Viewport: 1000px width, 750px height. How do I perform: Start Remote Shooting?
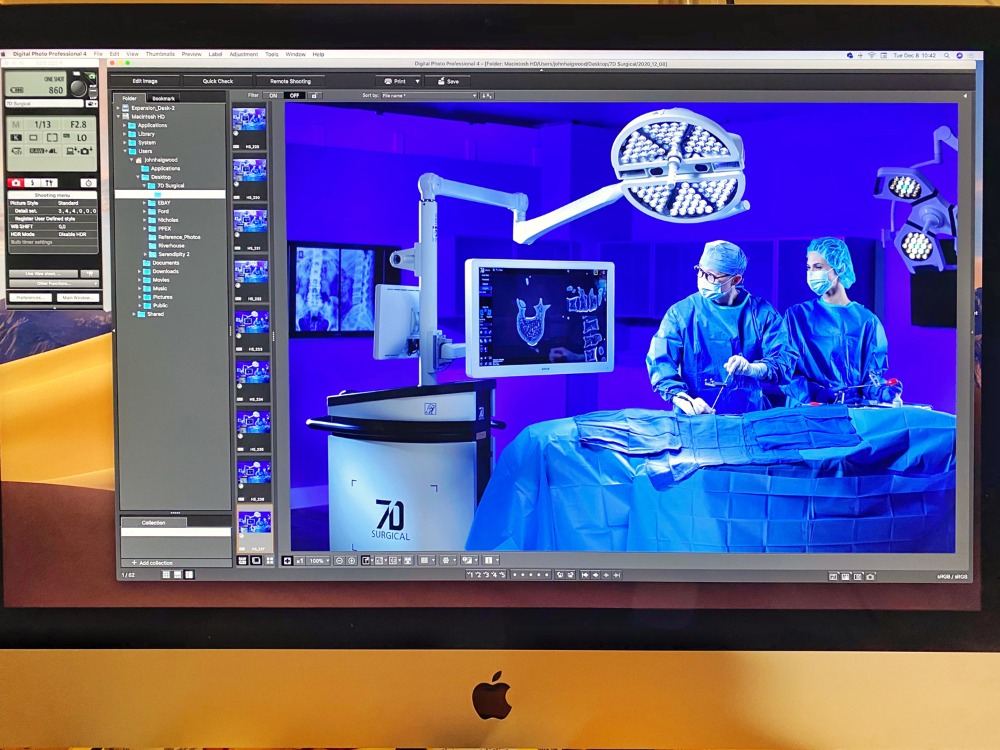point(290,81)
